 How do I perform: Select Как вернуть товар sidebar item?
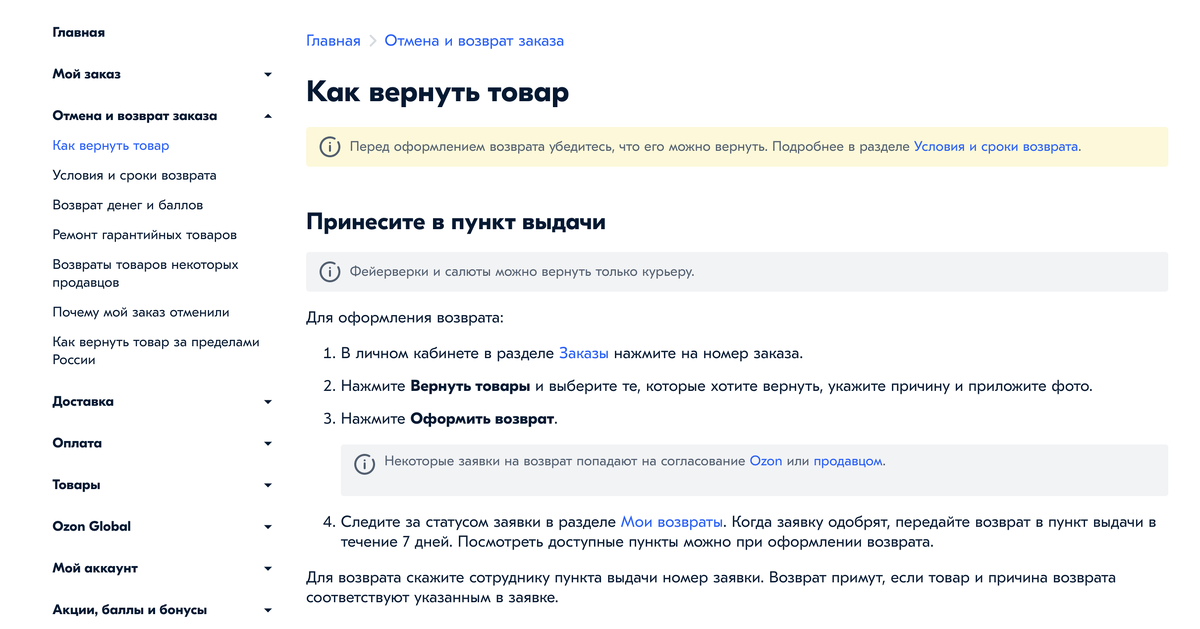point(111,146)
